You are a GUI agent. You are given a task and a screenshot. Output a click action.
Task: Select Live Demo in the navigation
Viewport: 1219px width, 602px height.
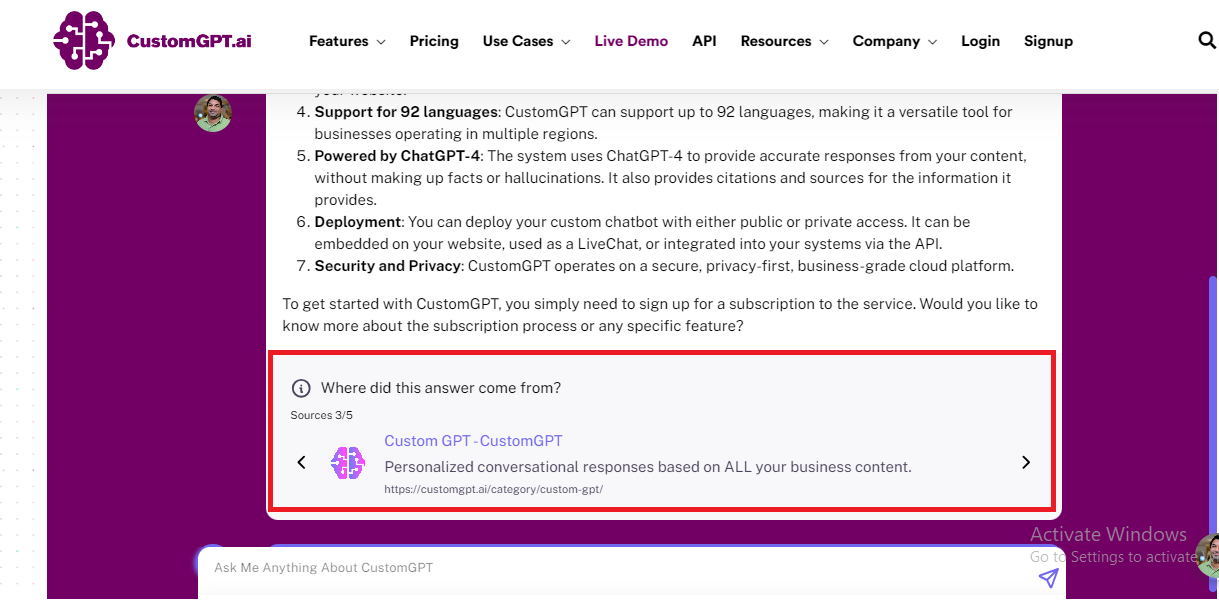pyautogui.click(x=631, y=41)
